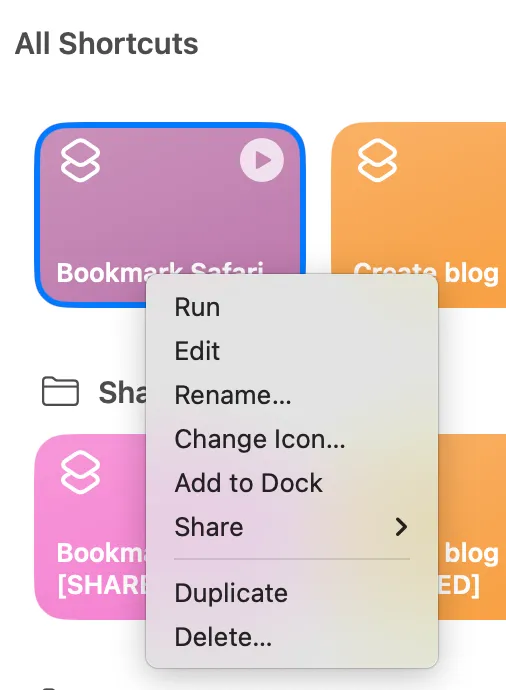The image size is (506, 690).
Task: Choose Run from the context menu
Action: tap(292, 307)
